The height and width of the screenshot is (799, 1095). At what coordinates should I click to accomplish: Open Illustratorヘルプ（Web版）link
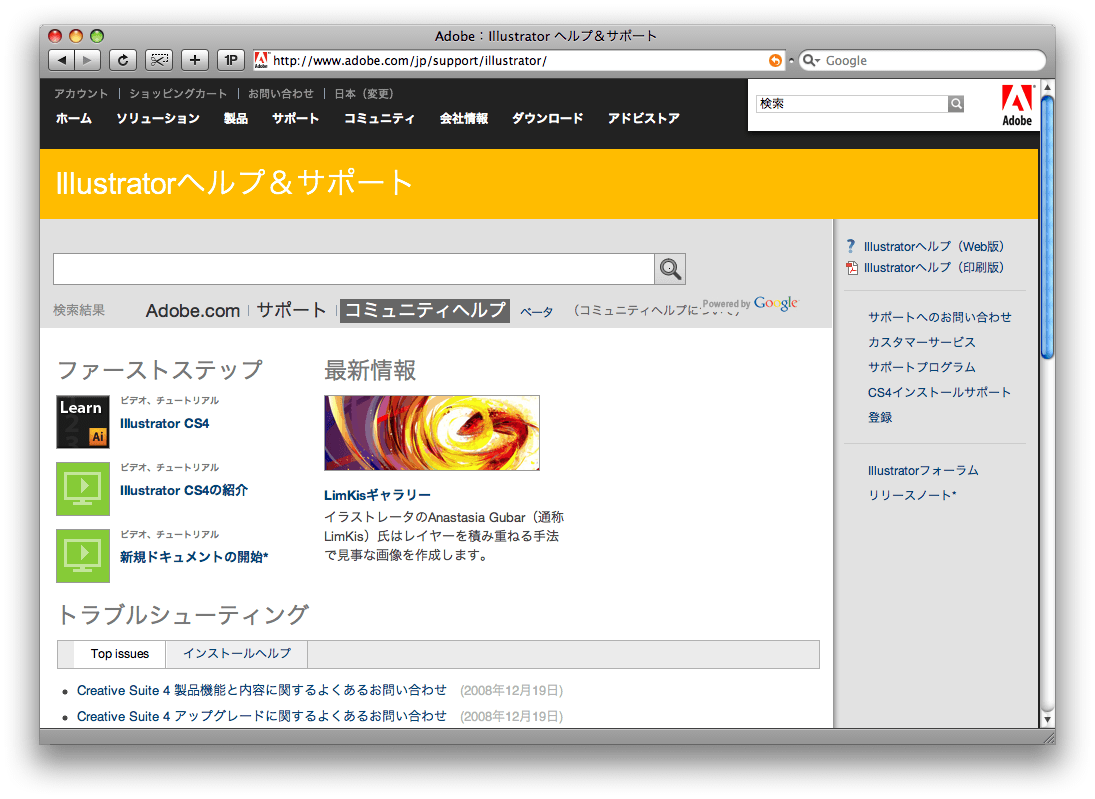(x=934, y=247)
